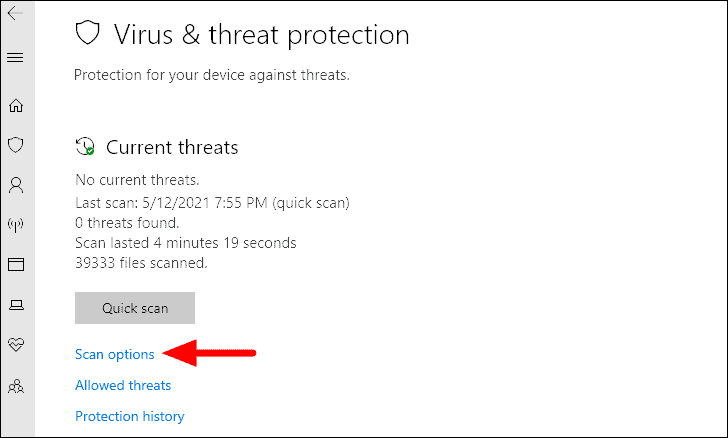Image resolution: width=728 pixels, height=438 pixels.
Task: Open Firewall & network protection antenna icon
Action: point(16,225)
